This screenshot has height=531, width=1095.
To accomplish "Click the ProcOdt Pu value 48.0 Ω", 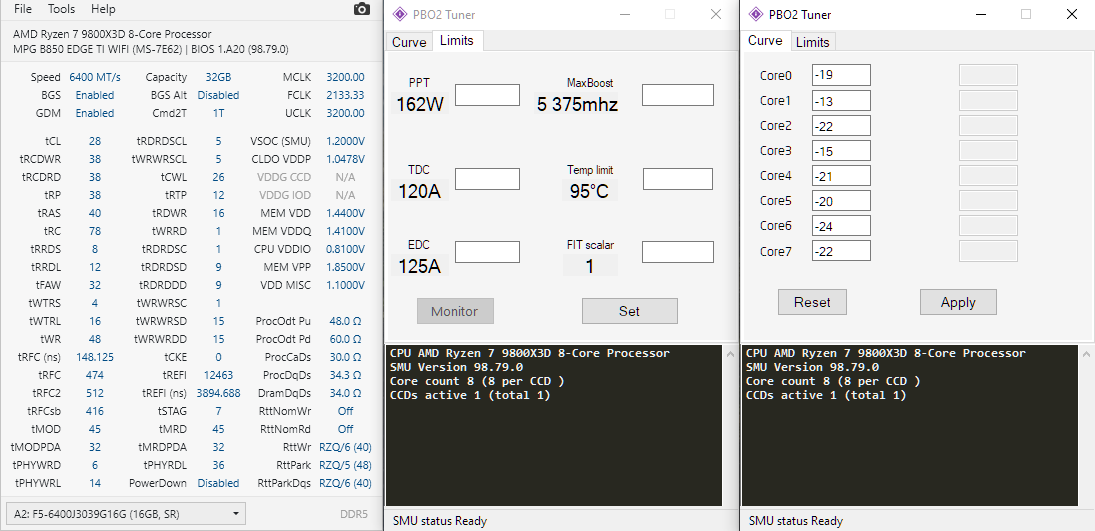I will tap(345, 321).
